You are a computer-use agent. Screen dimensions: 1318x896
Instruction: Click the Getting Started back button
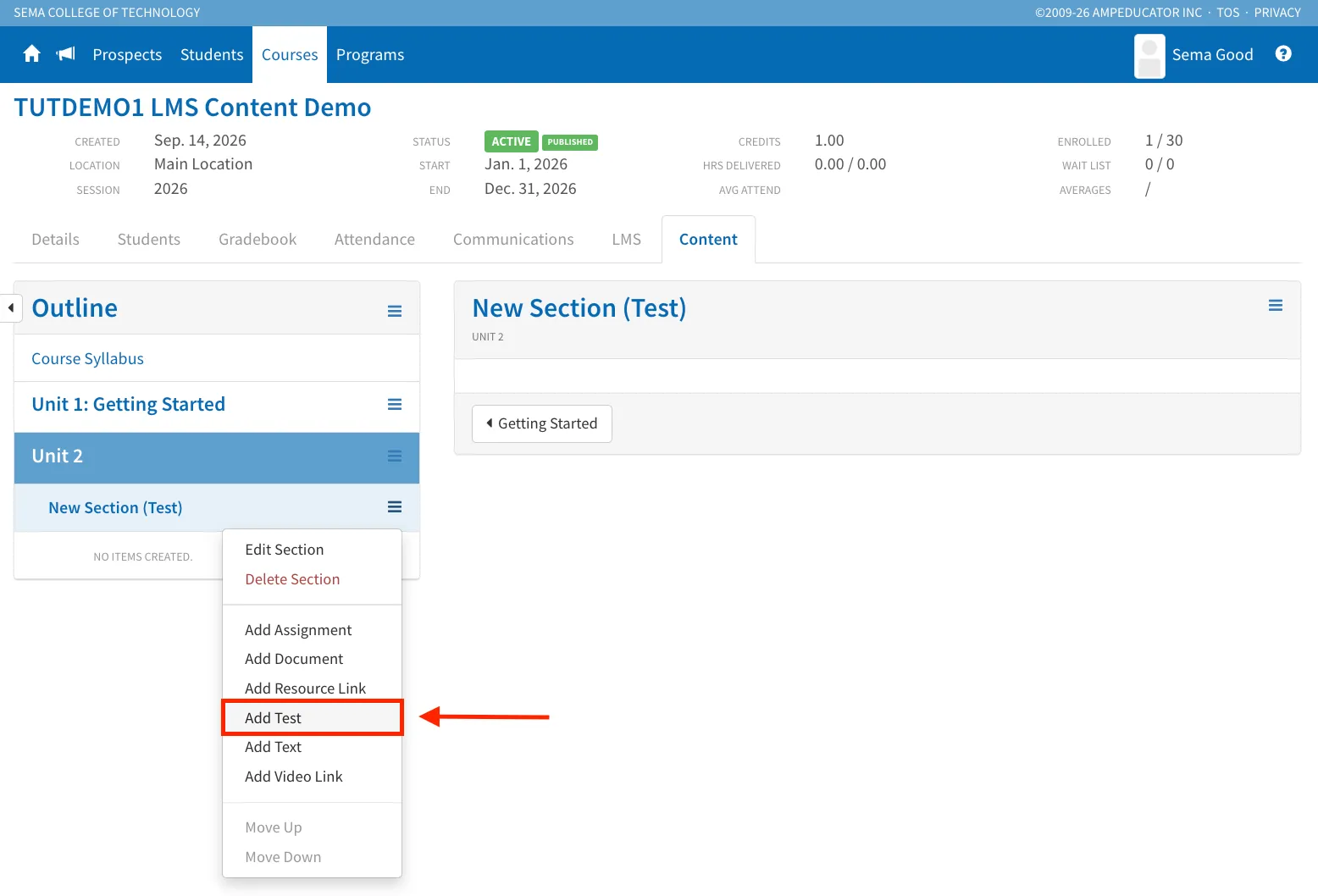[542, 423]
